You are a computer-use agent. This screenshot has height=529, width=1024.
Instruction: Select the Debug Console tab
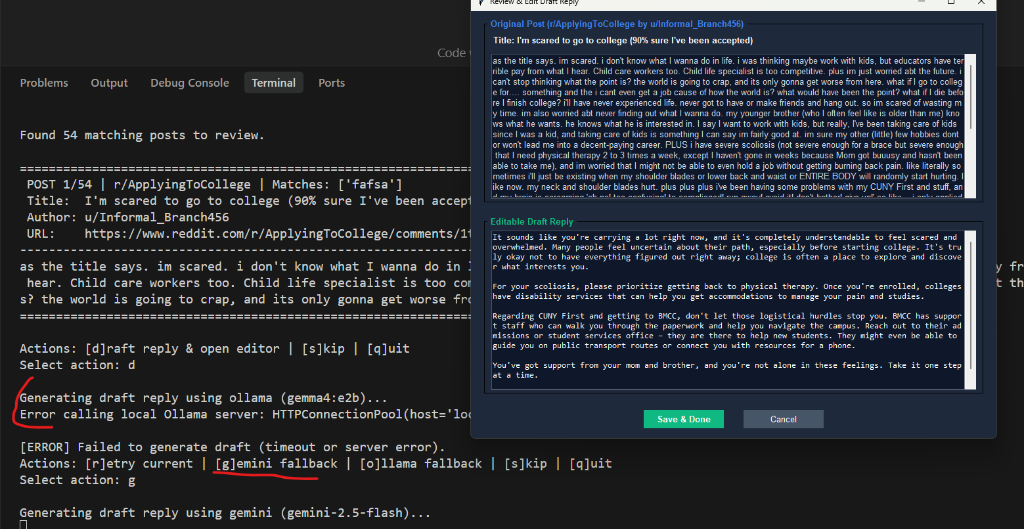[x=189, y=83]
